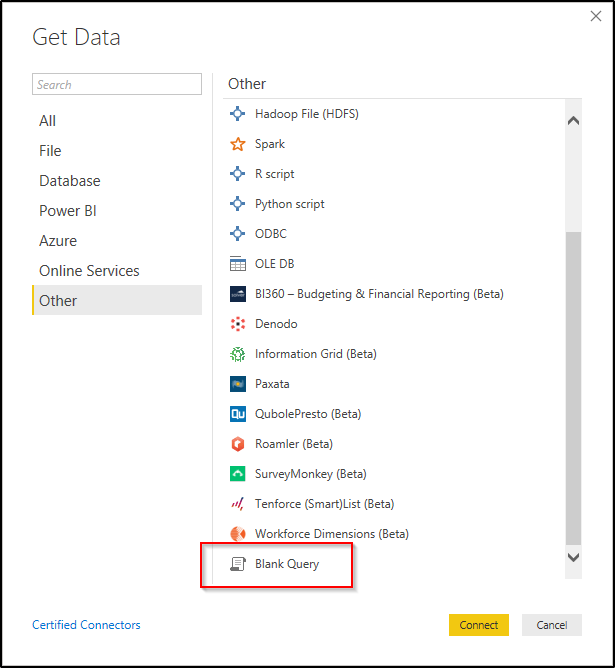This screenshot has height=668, width=615.
Task: Click the Denodo red dots icon
Action: point(238,324)
